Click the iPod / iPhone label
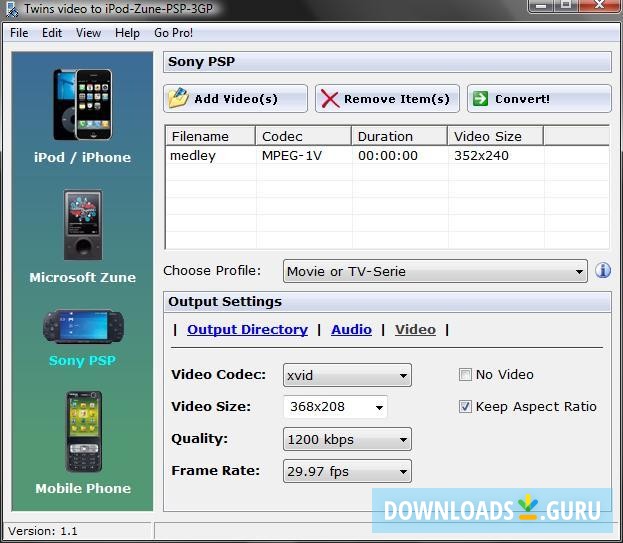The image size is (623, 543). pyautogui.click(x=82, y=157)
